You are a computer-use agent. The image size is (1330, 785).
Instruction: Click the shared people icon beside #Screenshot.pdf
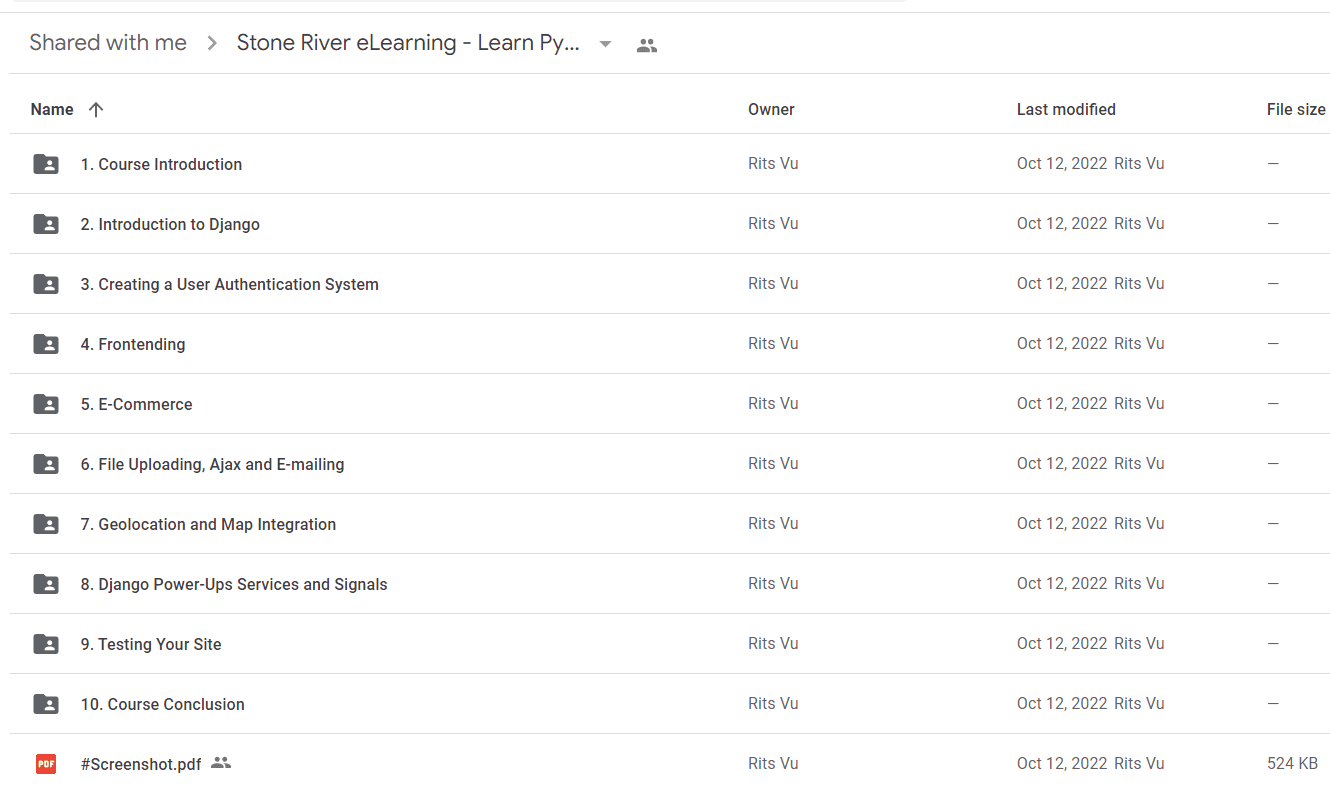pyautogui.click(x=221, y=763)
